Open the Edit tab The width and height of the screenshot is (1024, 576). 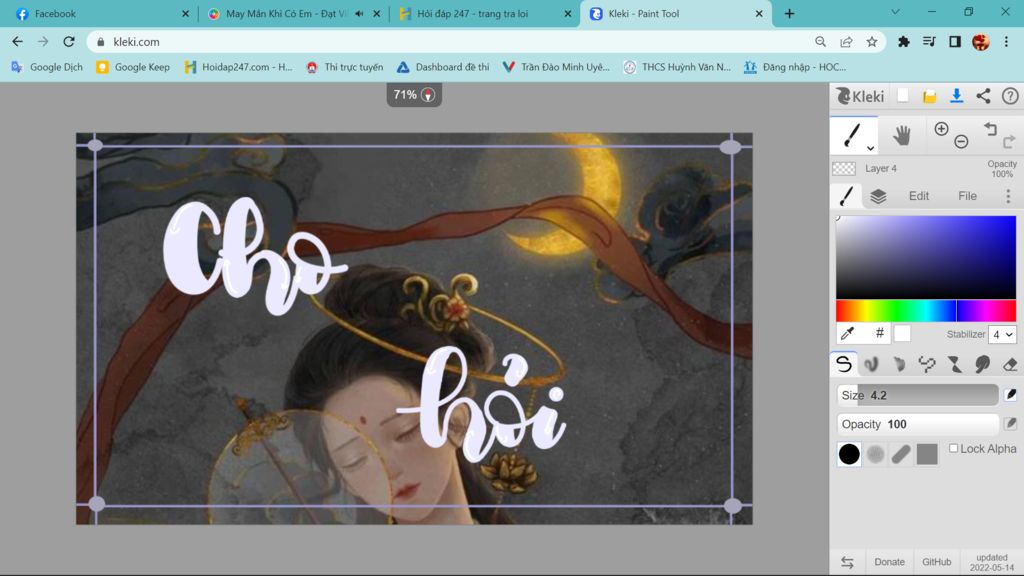919,196
